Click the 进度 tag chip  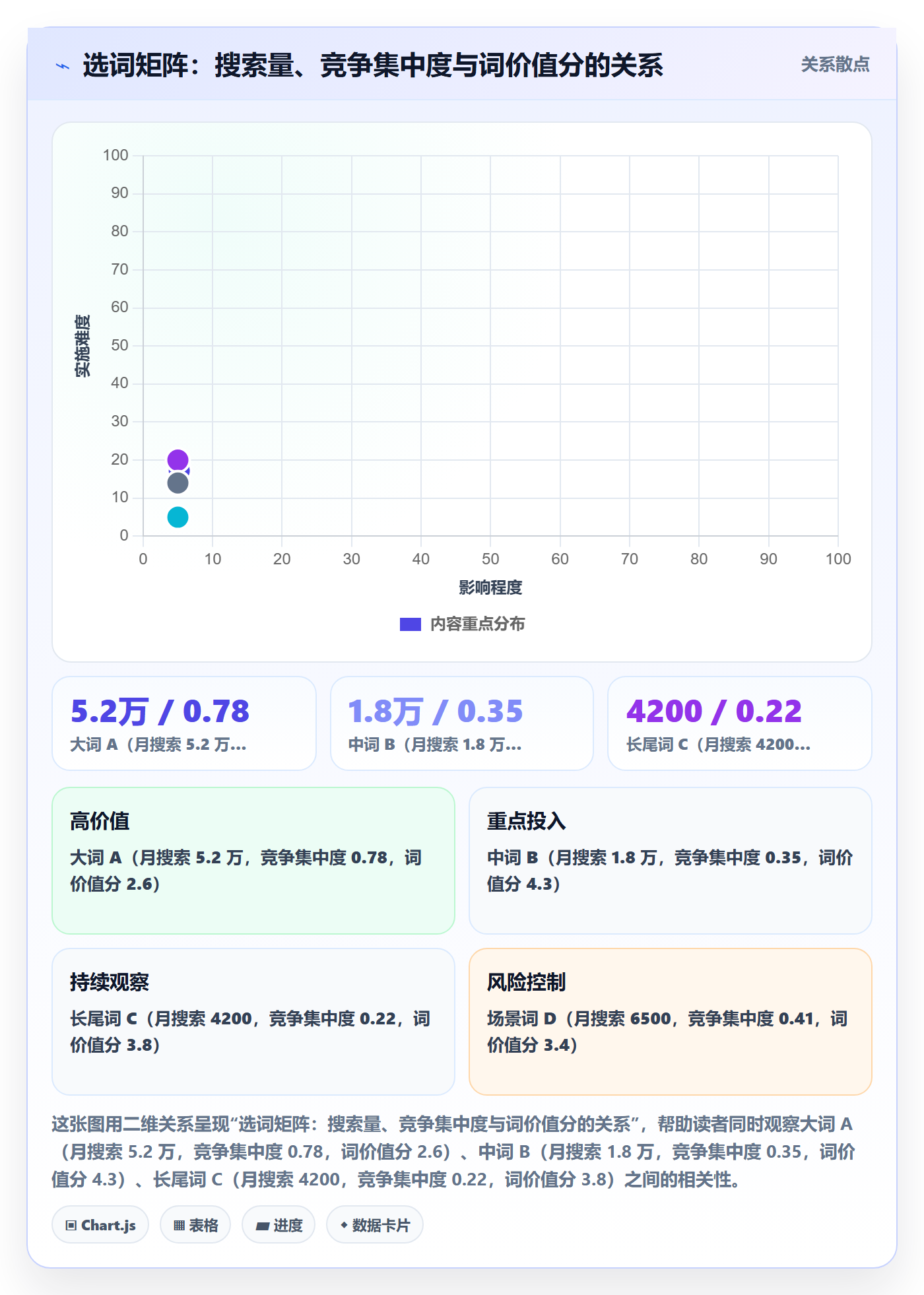[x=279, y=1225]
